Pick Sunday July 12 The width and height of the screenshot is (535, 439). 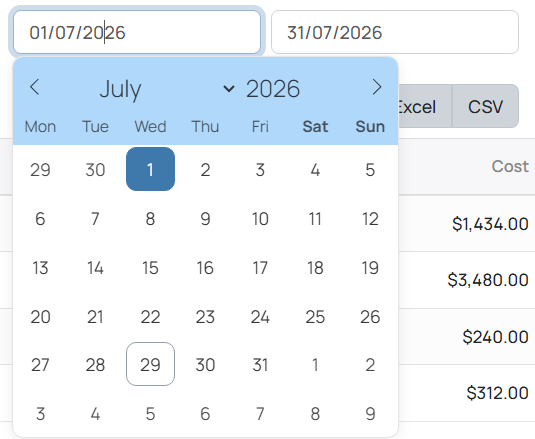pyautogui.click(x=370, y=219)
